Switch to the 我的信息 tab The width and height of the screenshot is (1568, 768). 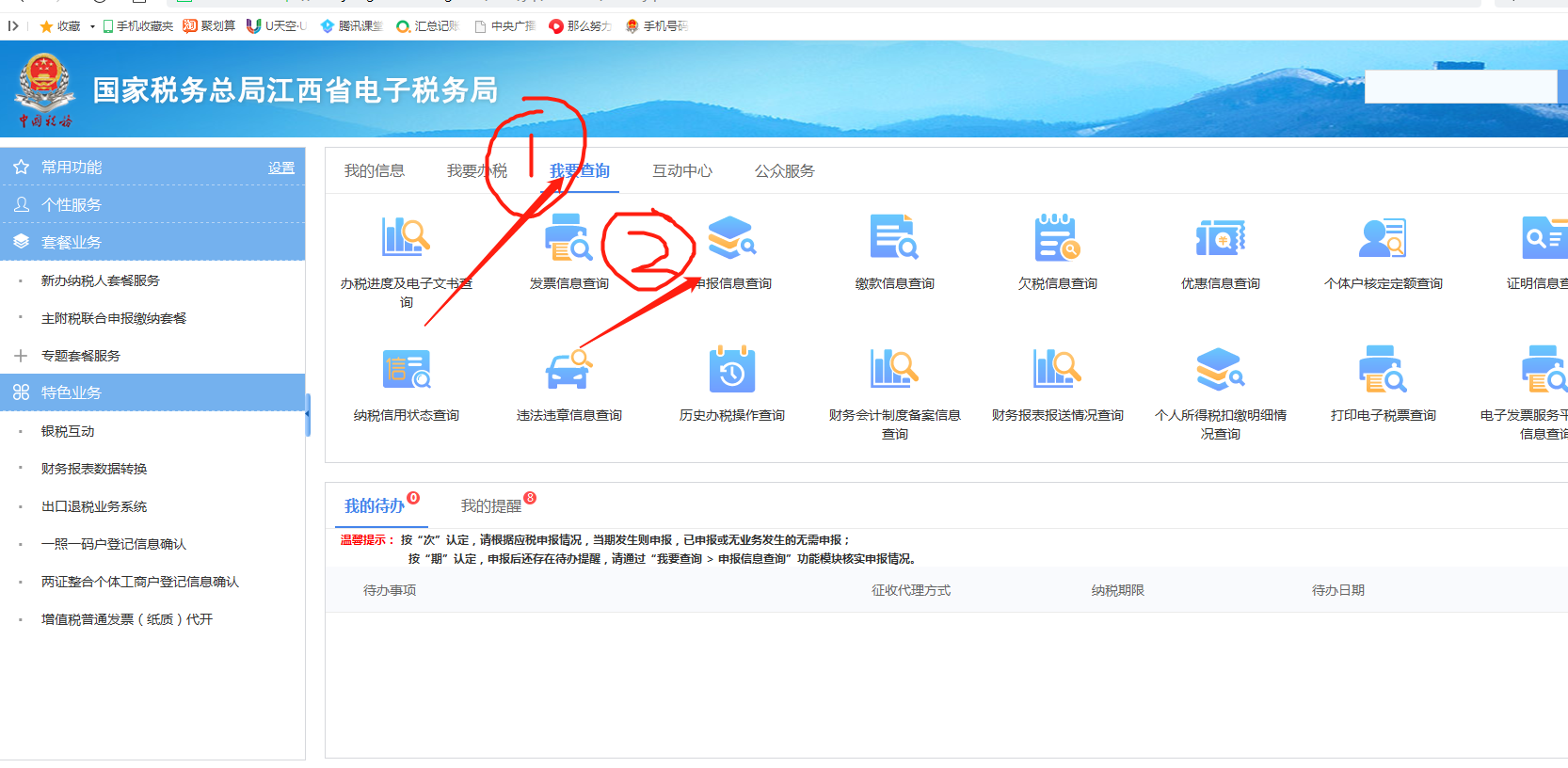pyautogui.click(x=375, y=170)
